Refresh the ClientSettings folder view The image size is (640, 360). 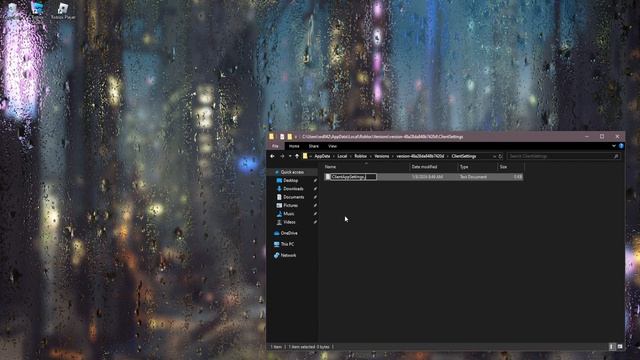500,156
